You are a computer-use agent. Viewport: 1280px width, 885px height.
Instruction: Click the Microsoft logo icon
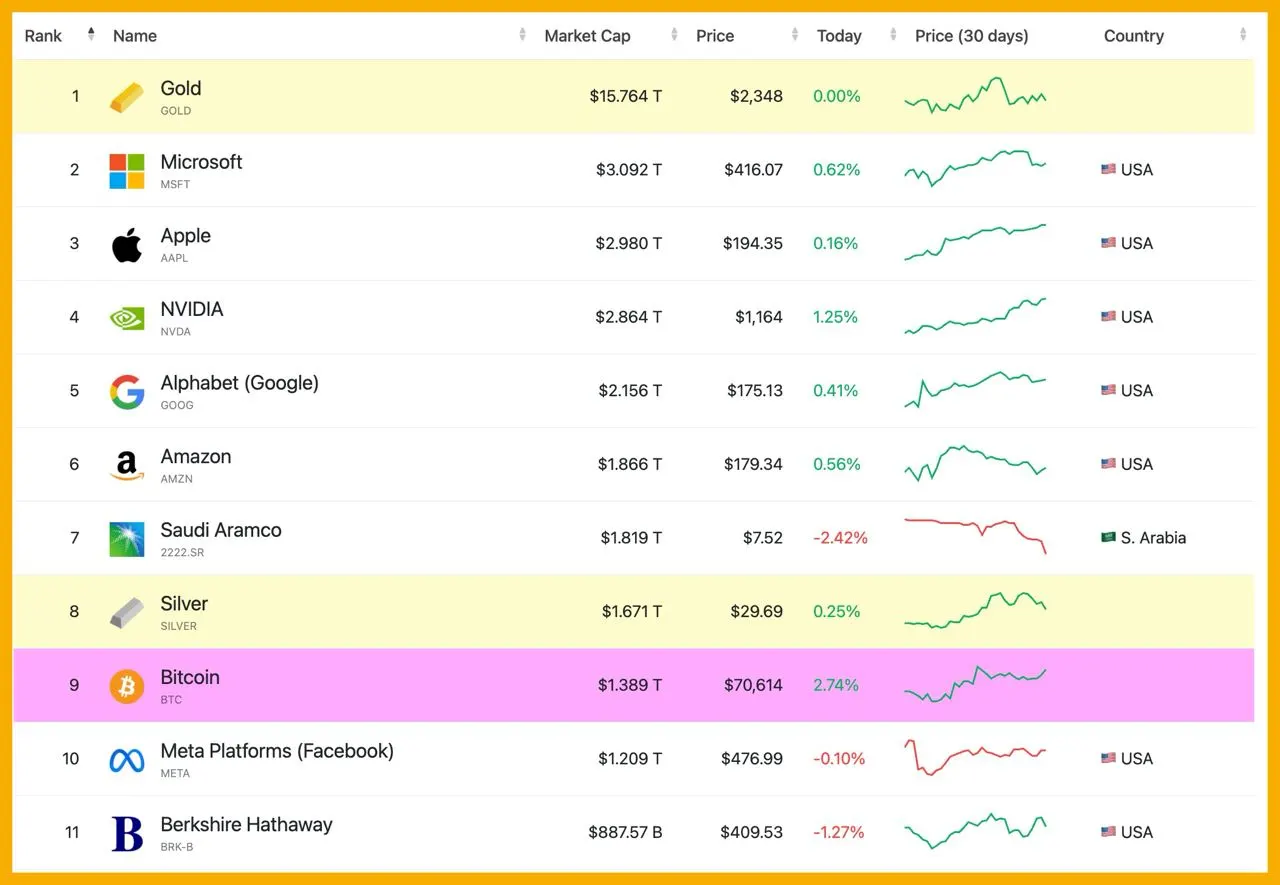click(x=127, y=171)
